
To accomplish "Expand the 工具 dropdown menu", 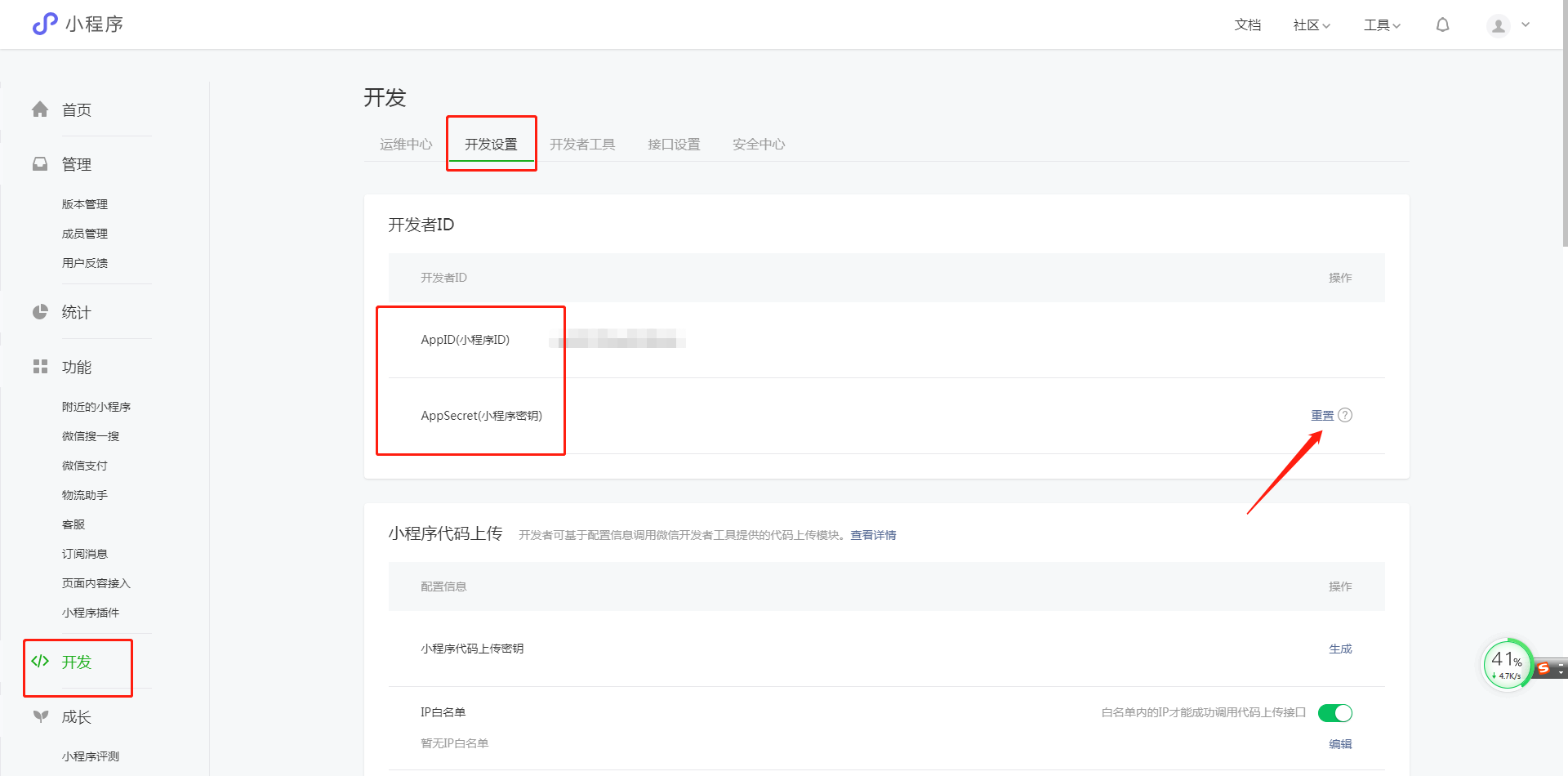I will 1382,25.
